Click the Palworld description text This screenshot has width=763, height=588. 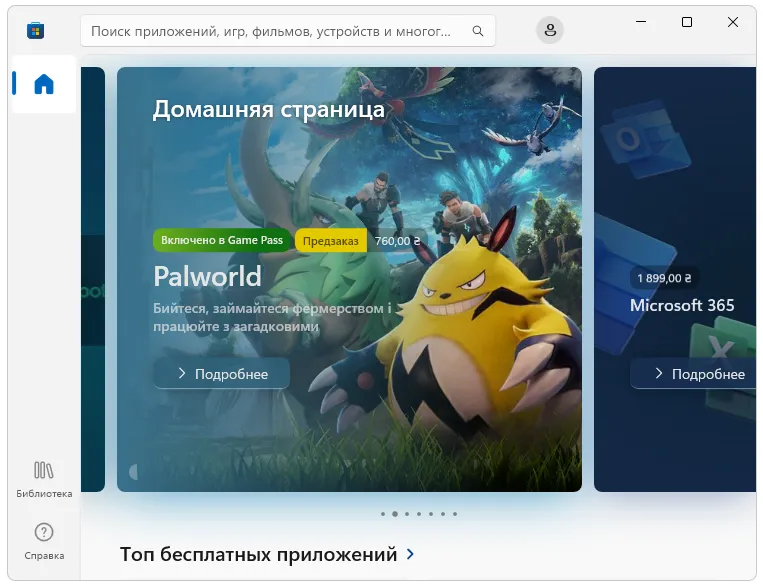click(272, 317)
